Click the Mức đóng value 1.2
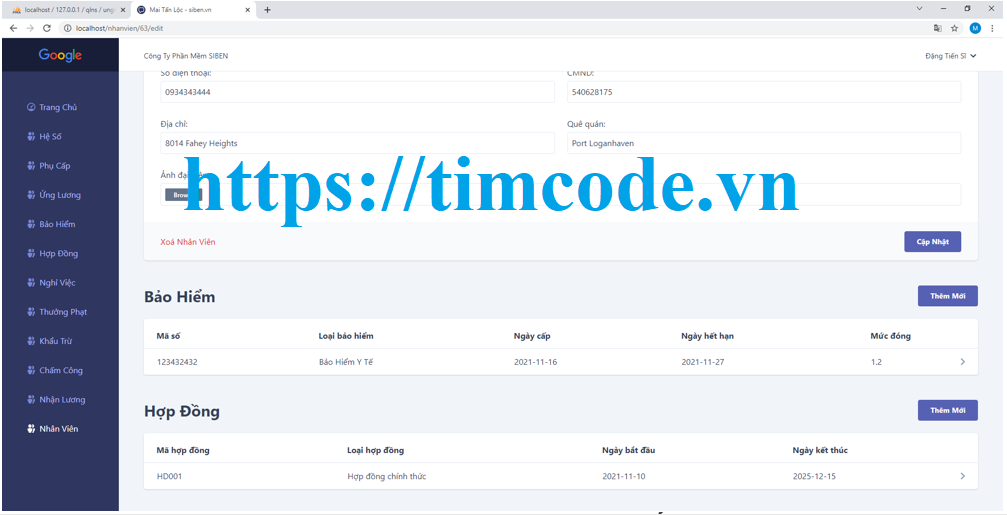The image size is (1007, 515). coord(876,362)
